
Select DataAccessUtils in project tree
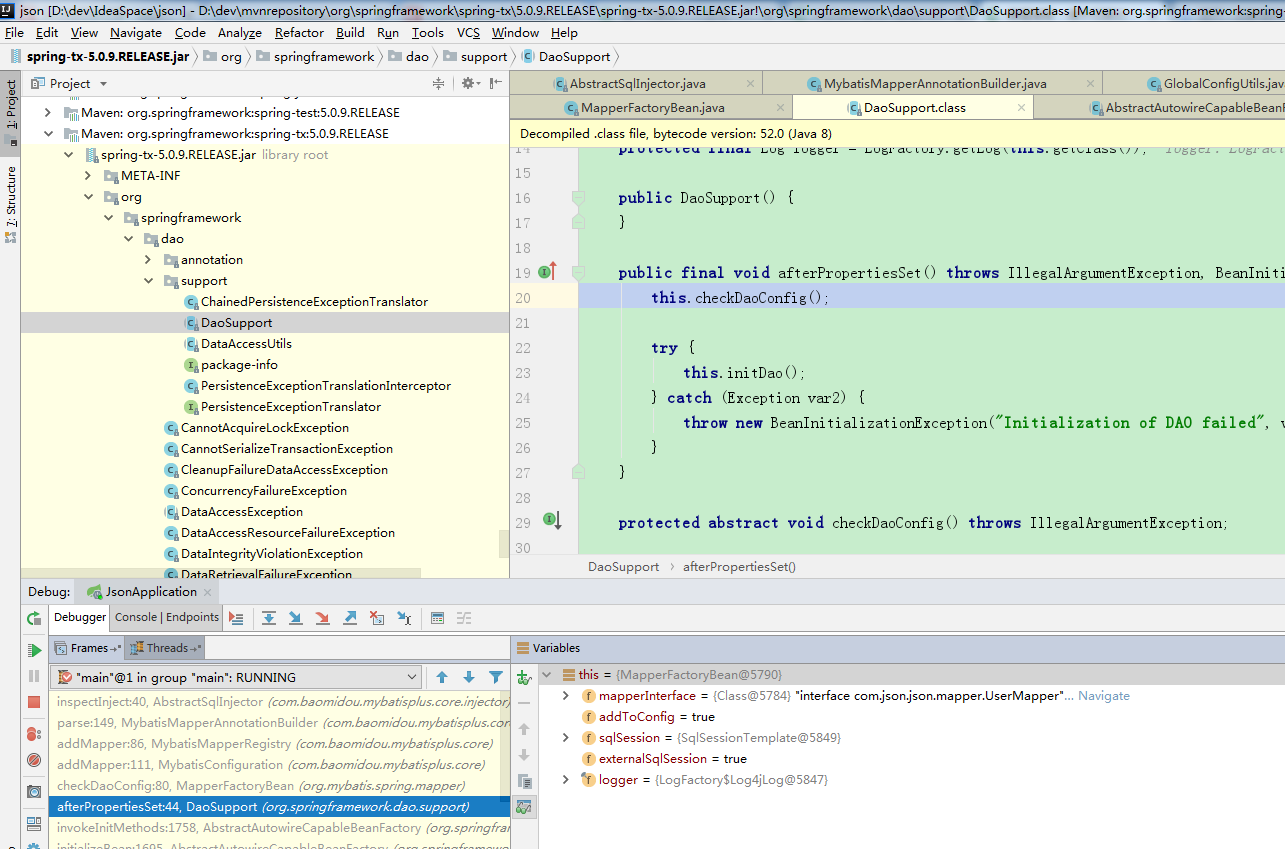coord(246,344)
